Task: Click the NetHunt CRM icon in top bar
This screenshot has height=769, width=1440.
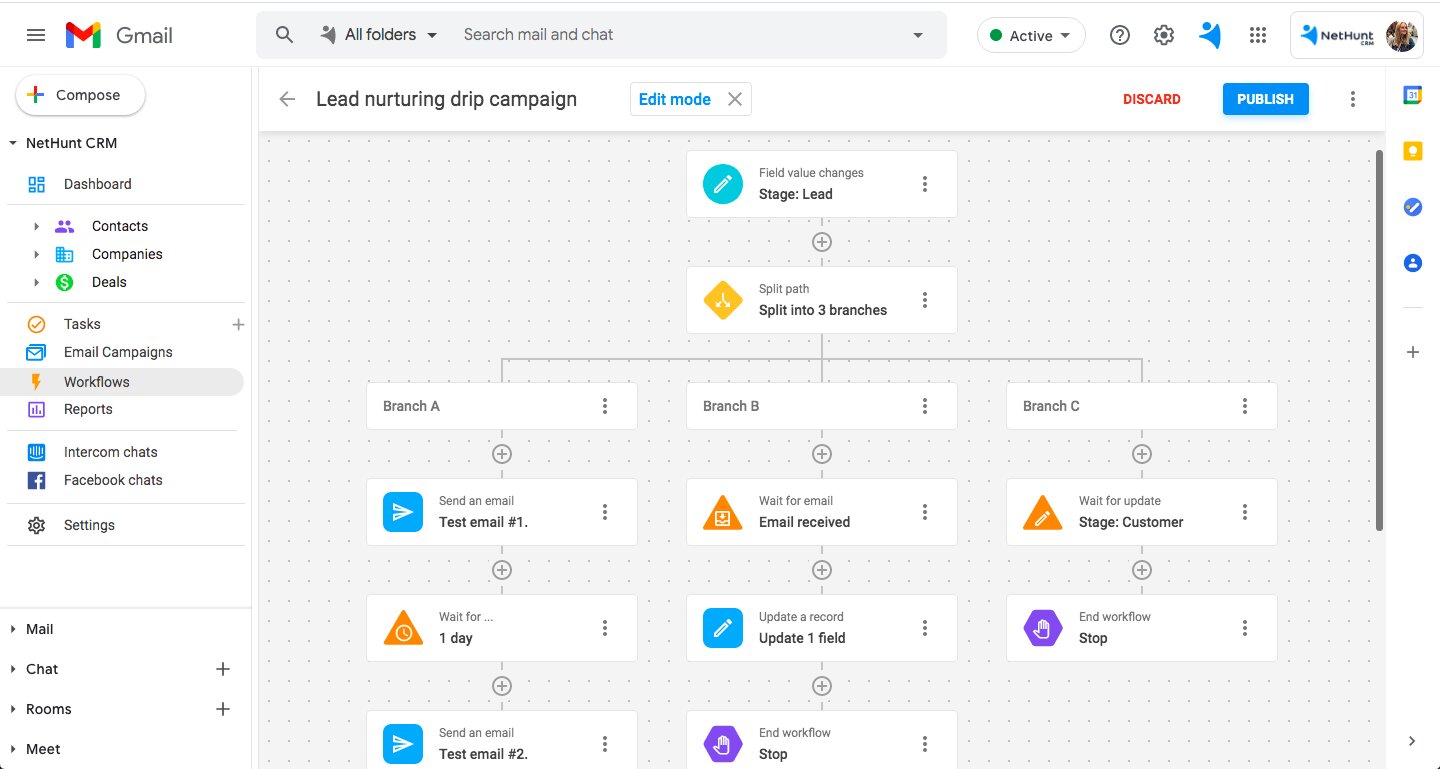Action: pos(1210,35)
